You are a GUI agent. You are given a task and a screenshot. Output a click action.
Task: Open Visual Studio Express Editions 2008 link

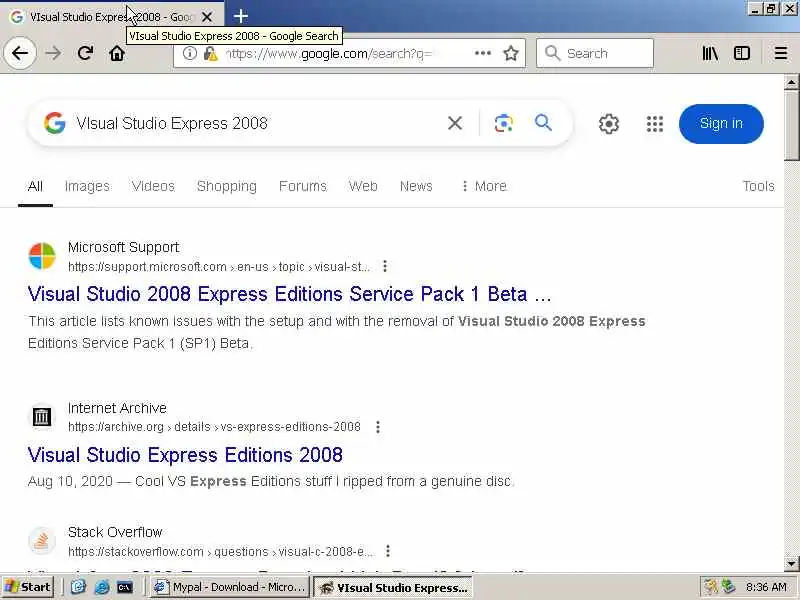click(x=185, y=455)
